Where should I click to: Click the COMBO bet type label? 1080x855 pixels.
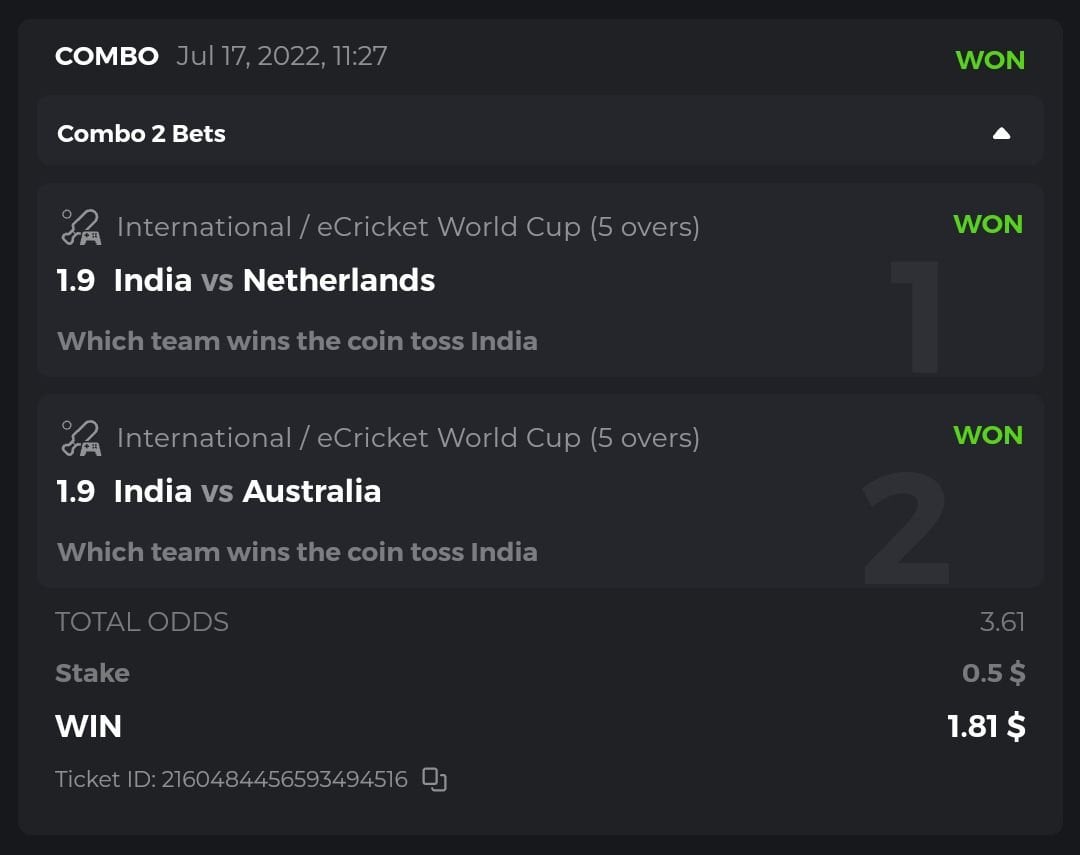tap(107, 57)
